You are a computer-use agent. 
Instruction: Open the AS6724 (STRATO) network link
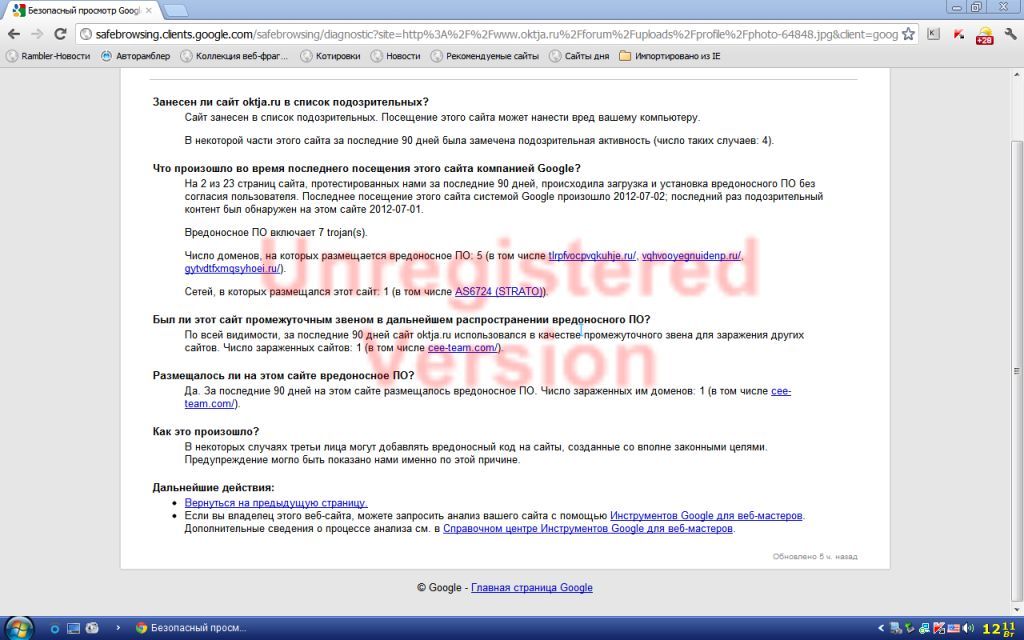[500, 292]
